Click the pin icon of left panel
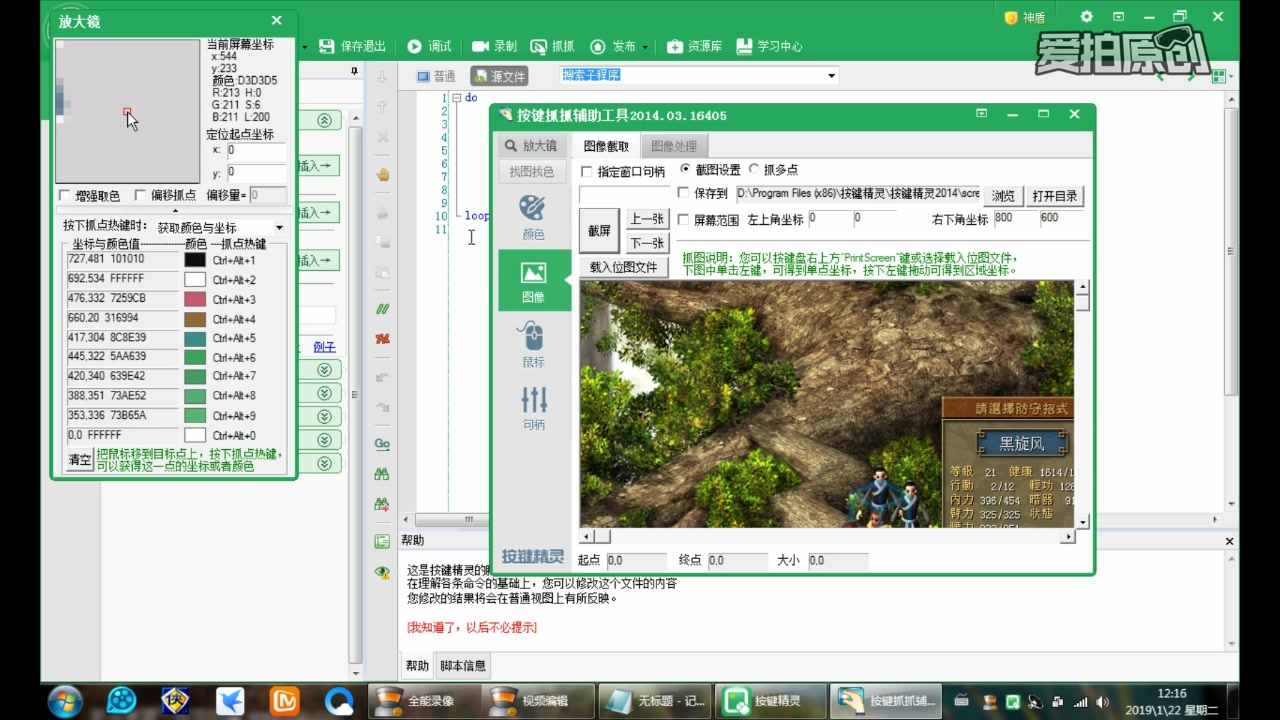This screenshot has width=1280, height=720. [354, 71]
